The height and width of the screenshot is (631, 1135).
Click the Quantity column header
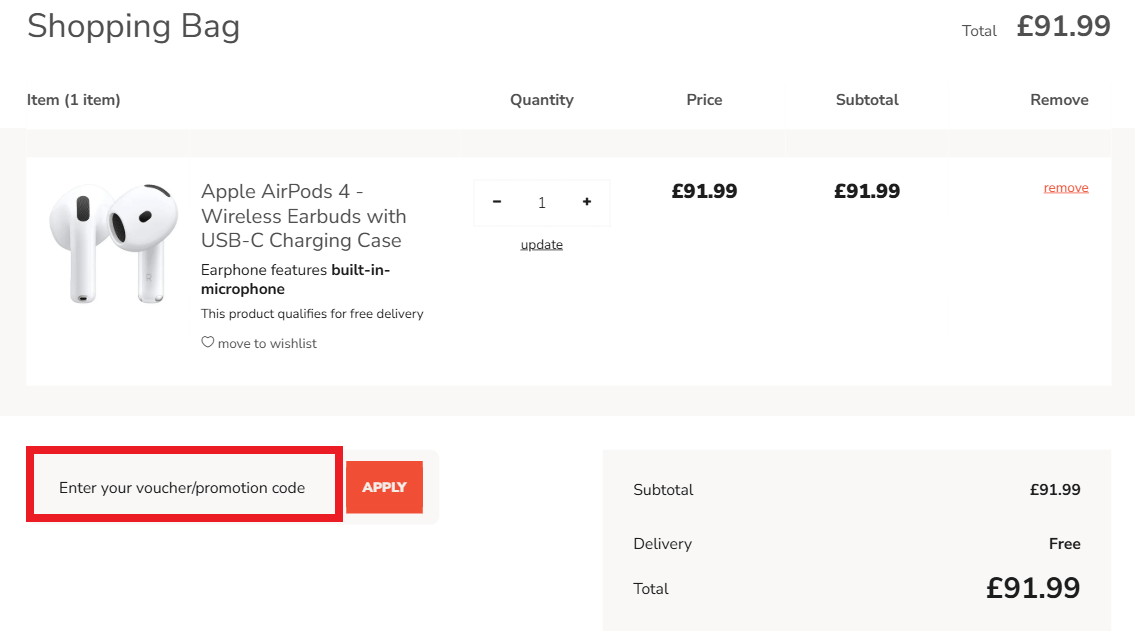(542, 100)
